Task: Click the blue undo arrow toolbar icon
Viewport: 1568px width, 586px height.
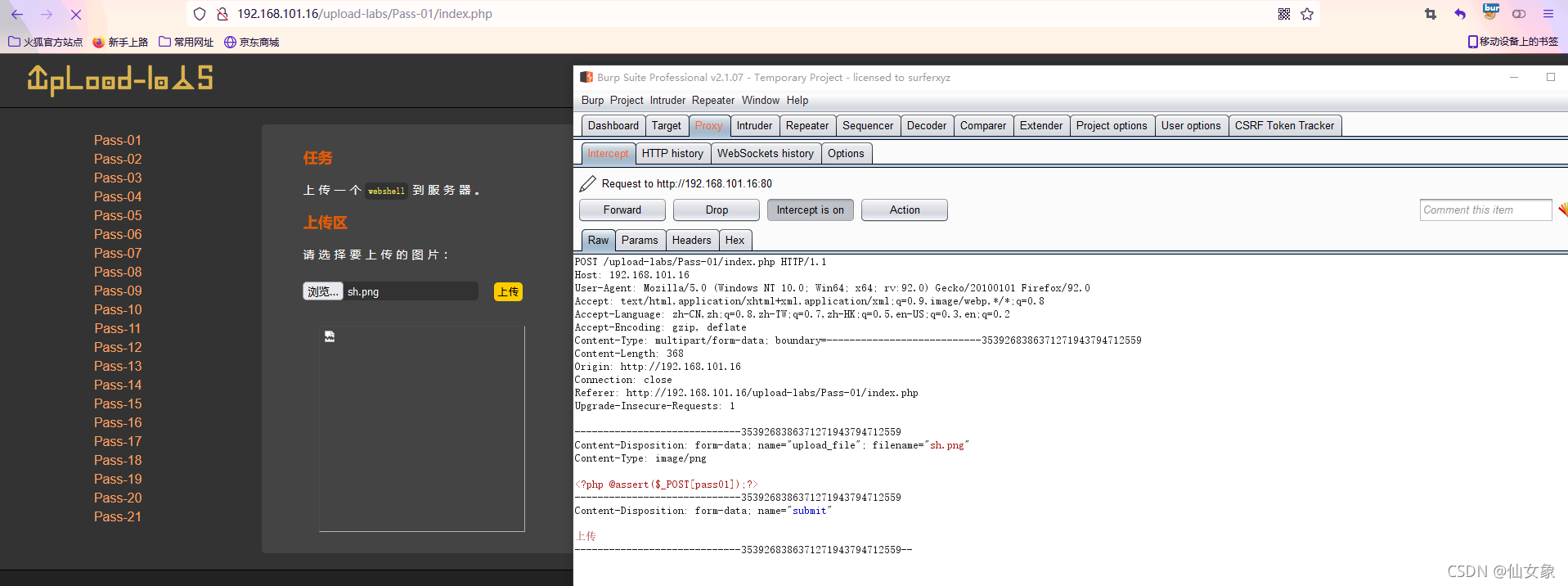Action: click(1460, 14)
